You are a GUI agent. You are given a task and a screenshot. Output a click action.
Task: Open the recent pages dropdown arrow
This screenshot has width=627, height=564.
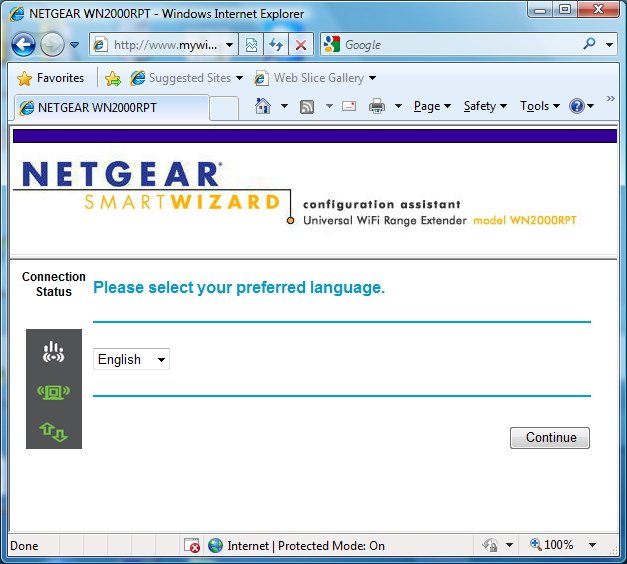coord(74,45)
